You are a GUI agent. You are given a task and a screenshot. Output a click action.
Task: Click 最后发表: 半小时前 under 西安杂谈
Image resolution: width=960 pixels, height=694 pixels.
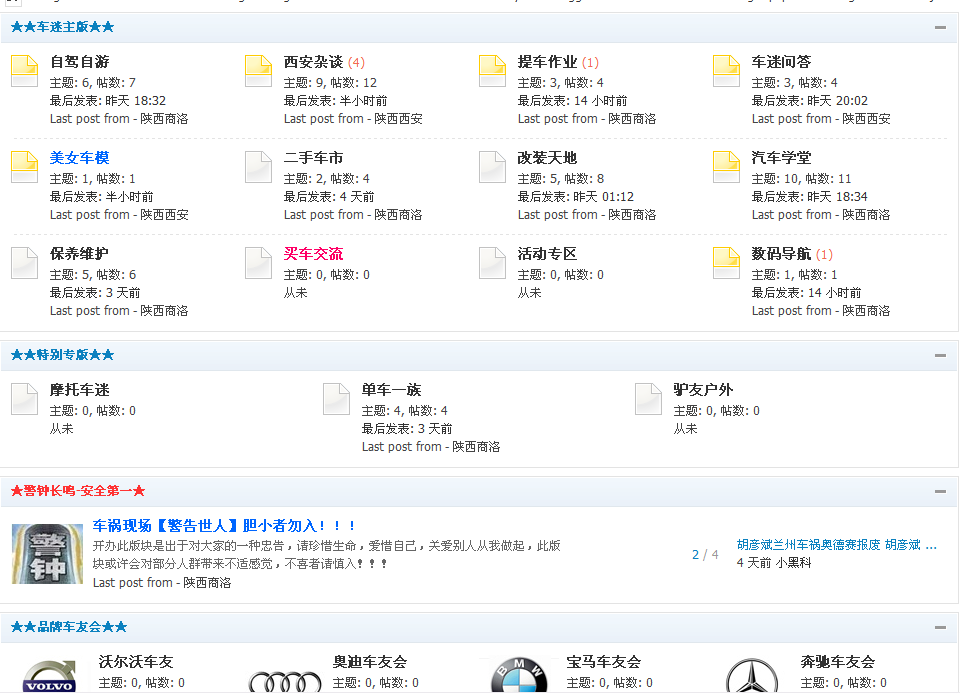tap(336, 100)
